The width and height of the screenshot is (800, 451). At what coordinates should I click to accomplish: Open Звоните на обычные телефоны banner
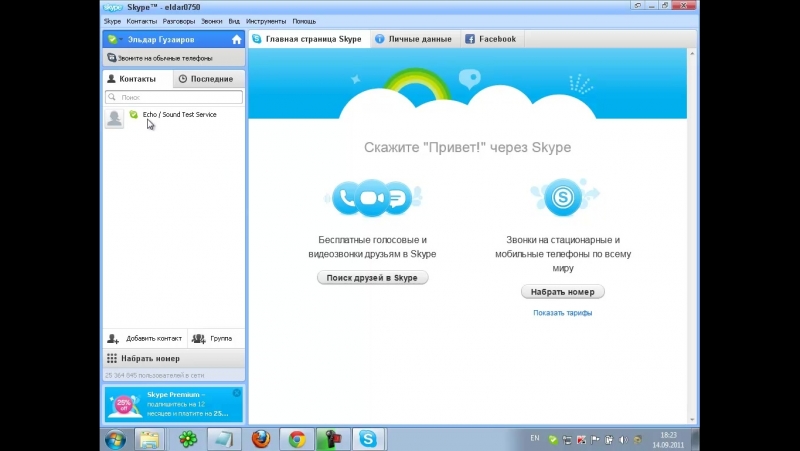(x=174, y=58)
